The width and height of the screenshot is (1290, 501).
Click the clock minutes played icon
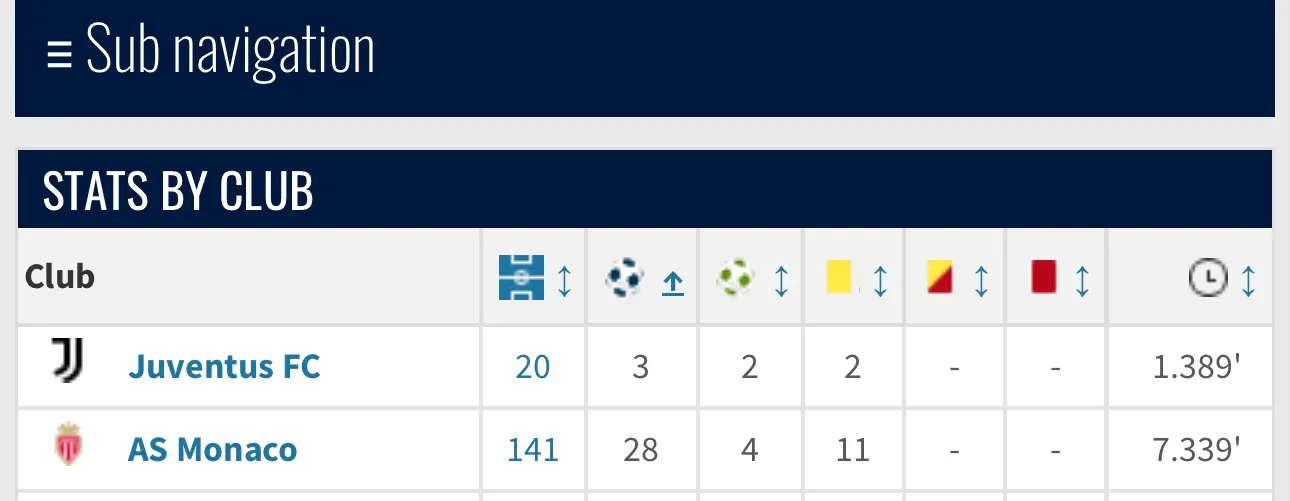pyautogui.click(x=1207, y=278)
